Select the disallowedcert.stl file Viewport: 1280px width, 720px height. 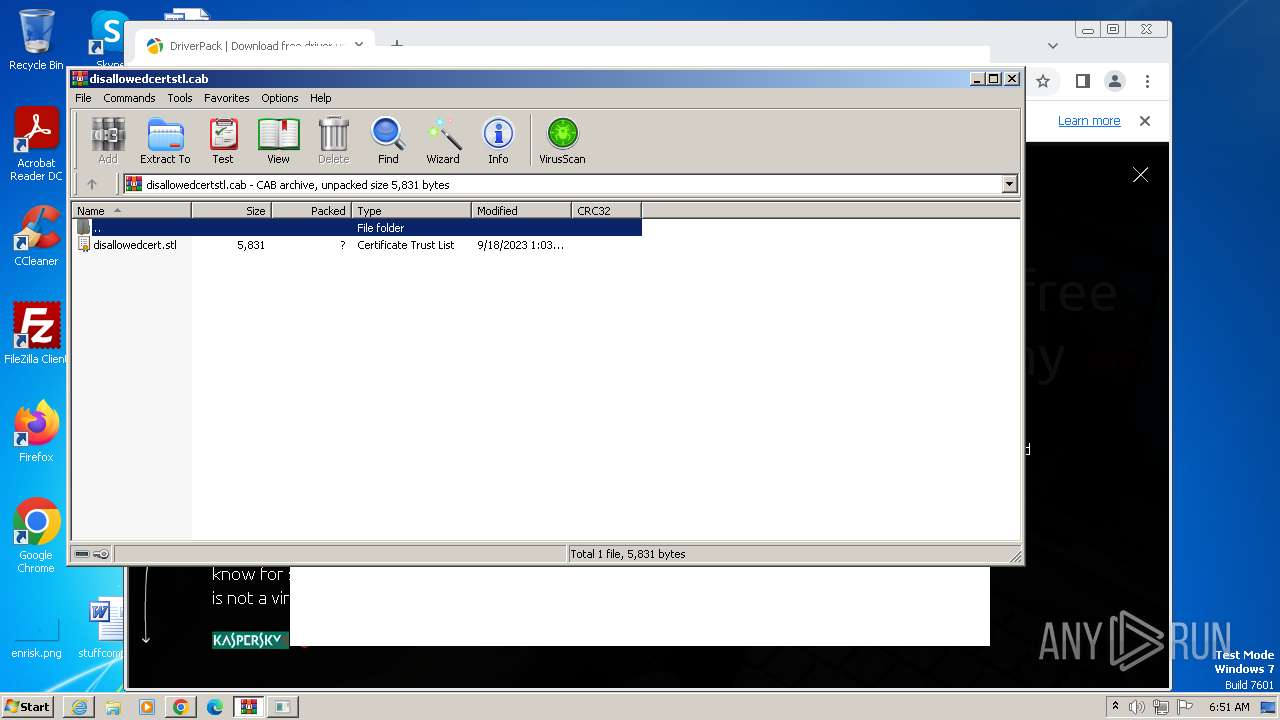pyautogui.click(x=135, y=245)
